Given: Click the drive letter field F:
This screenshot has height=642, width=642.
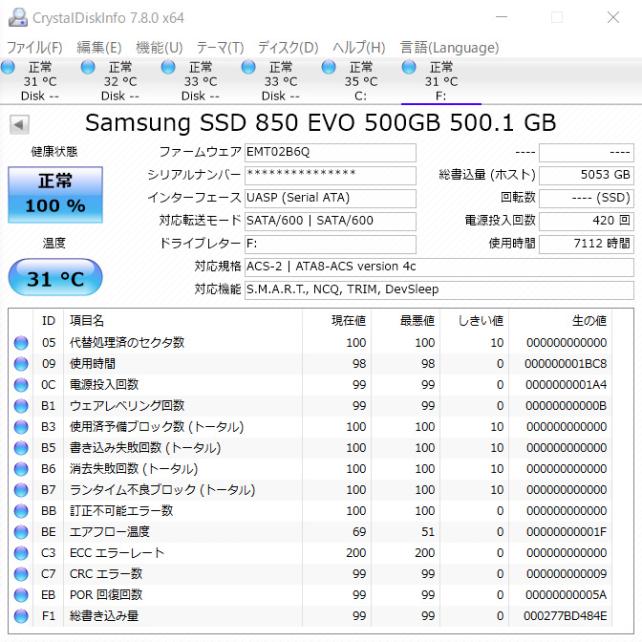Looking at the screenshot, I should coord(330,244).
